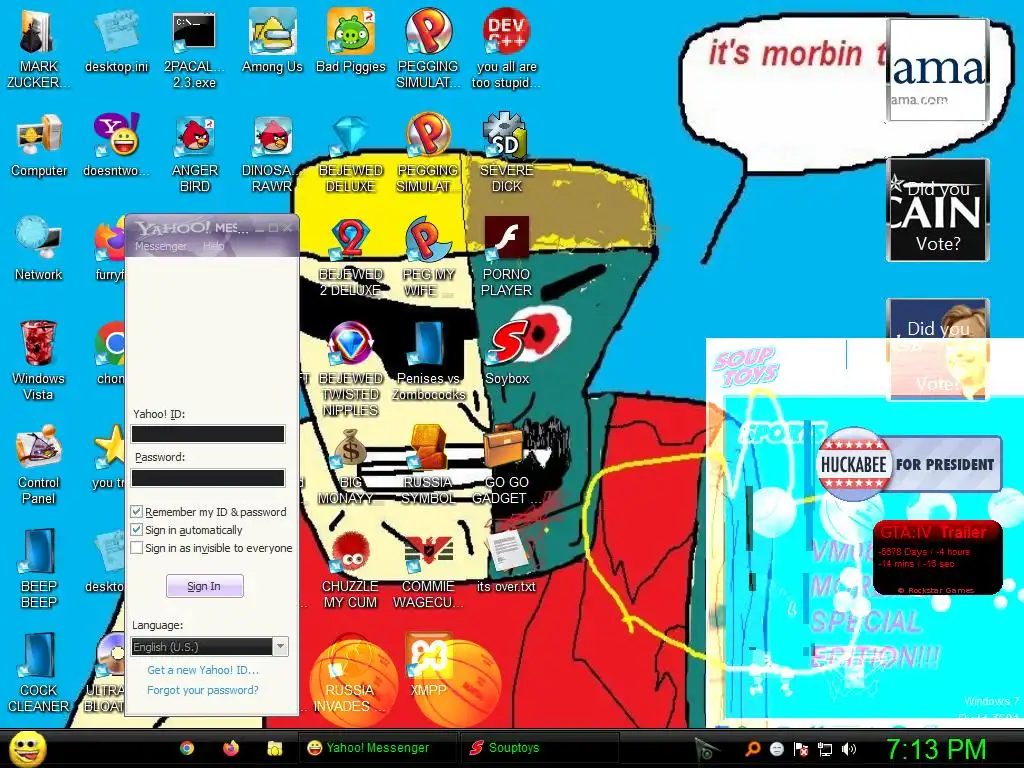Launch Firefox from the taskbar
Viewport: 1024px width, 768px height.
click(231, 748)
